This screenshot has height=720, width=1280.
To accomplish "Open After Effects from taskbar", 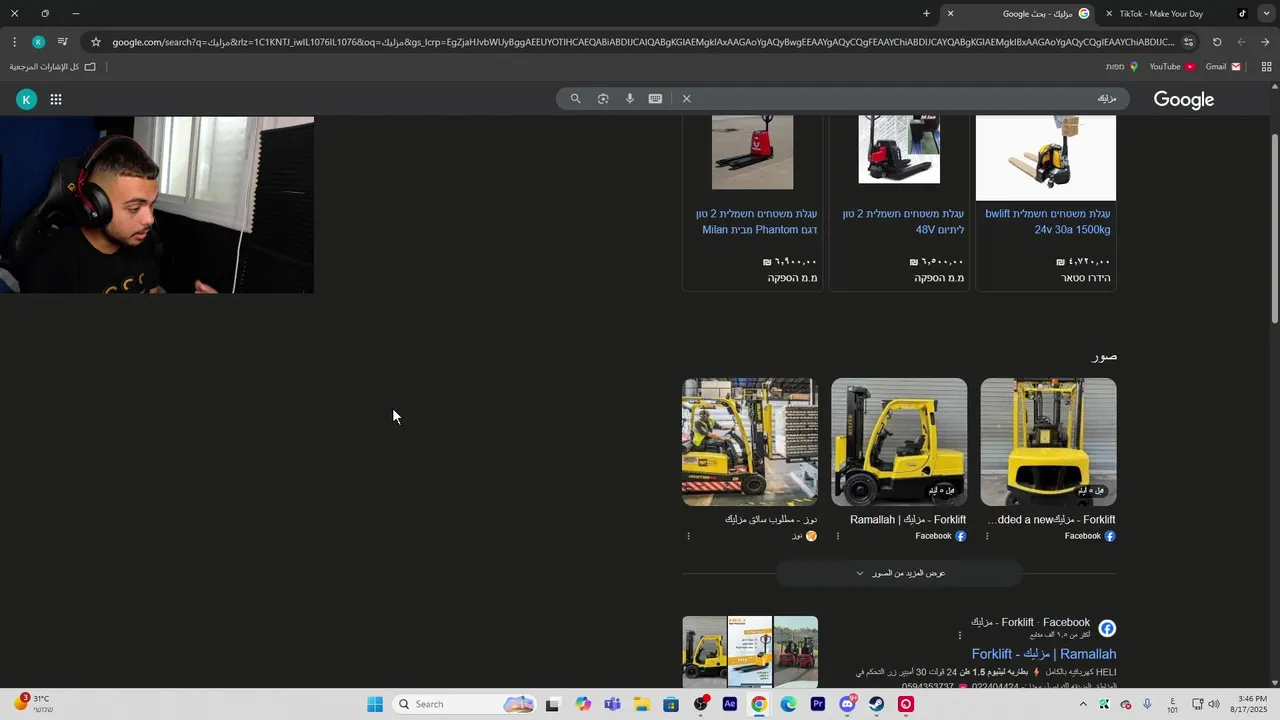I will point(730,704).
